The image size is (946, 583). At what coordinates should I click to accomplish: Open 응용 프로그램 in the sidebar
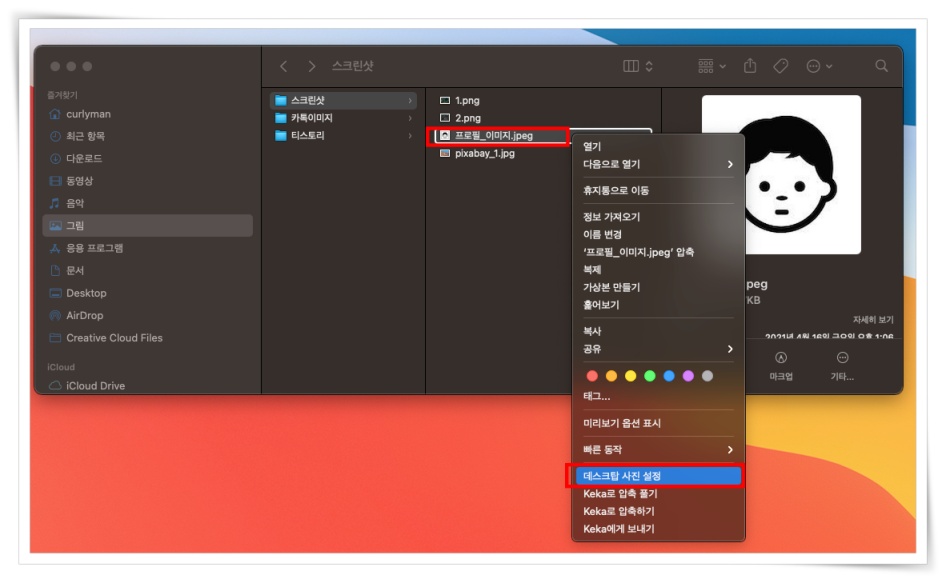point(148,248)
